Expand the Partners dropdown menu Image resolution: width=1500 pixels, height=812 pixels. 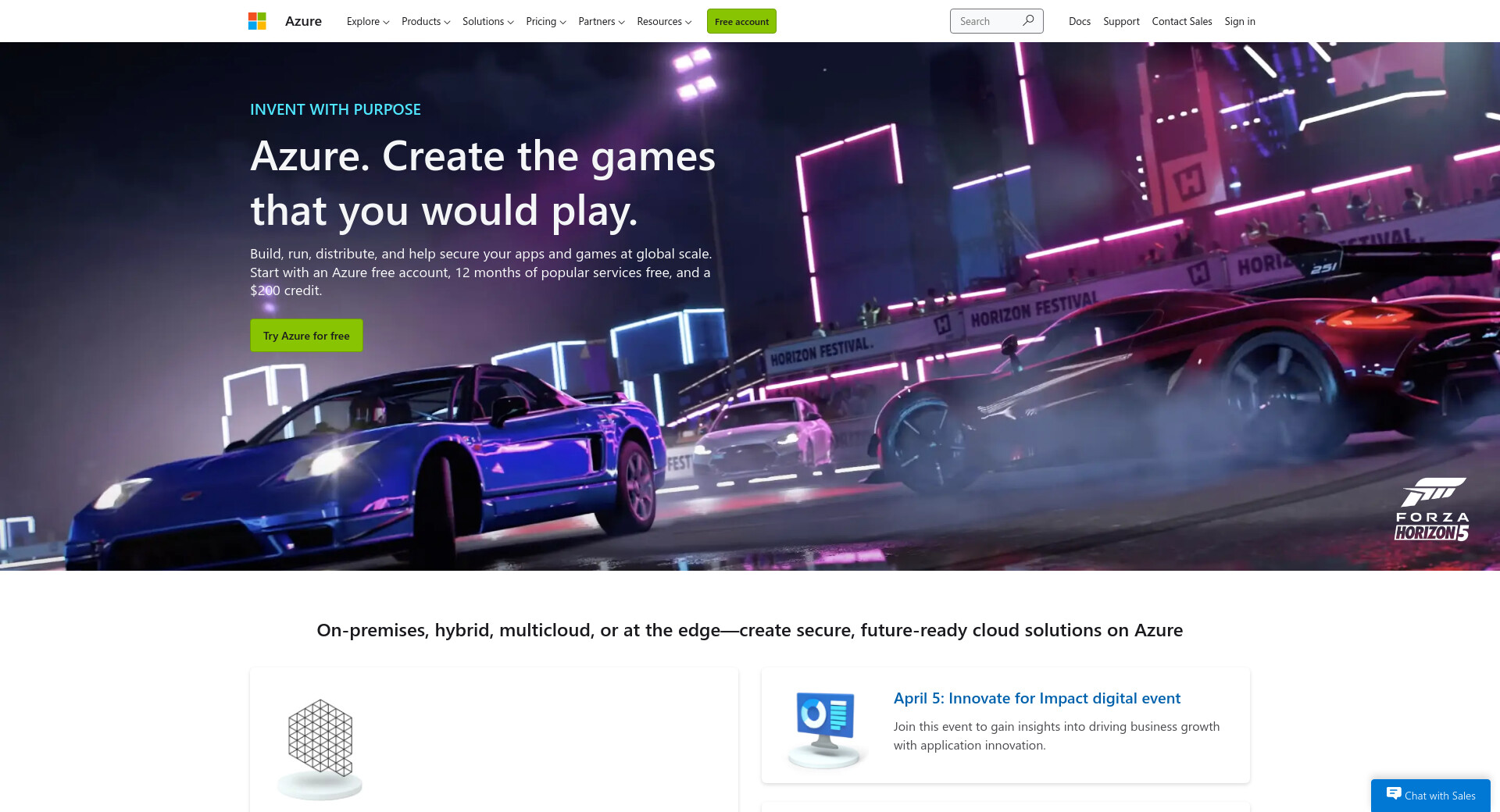pyautogui.click(x=602, y=21)
